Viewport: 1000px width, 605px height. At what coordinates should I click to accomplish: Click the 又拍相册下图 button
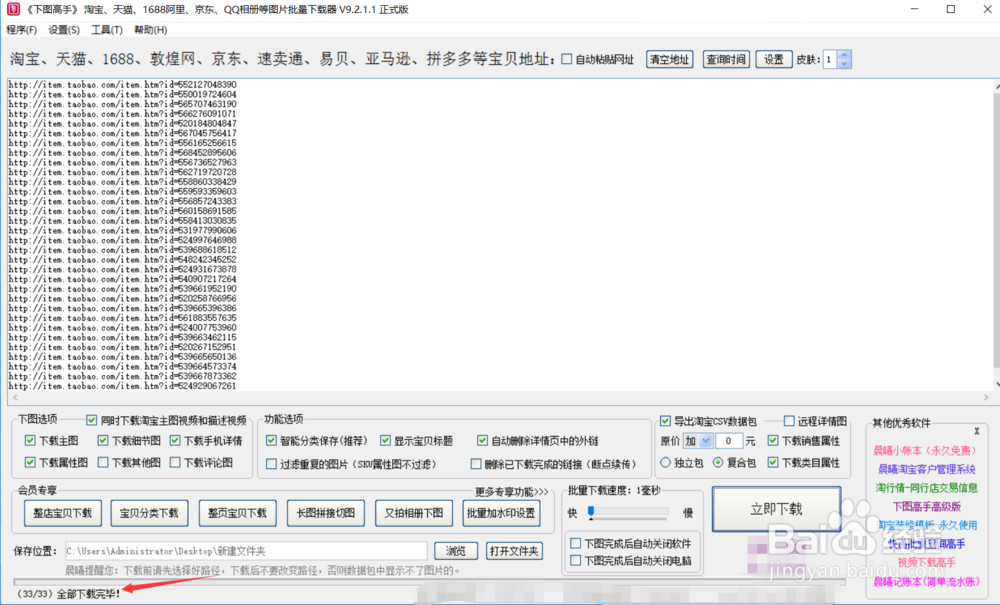click(413, 513)
